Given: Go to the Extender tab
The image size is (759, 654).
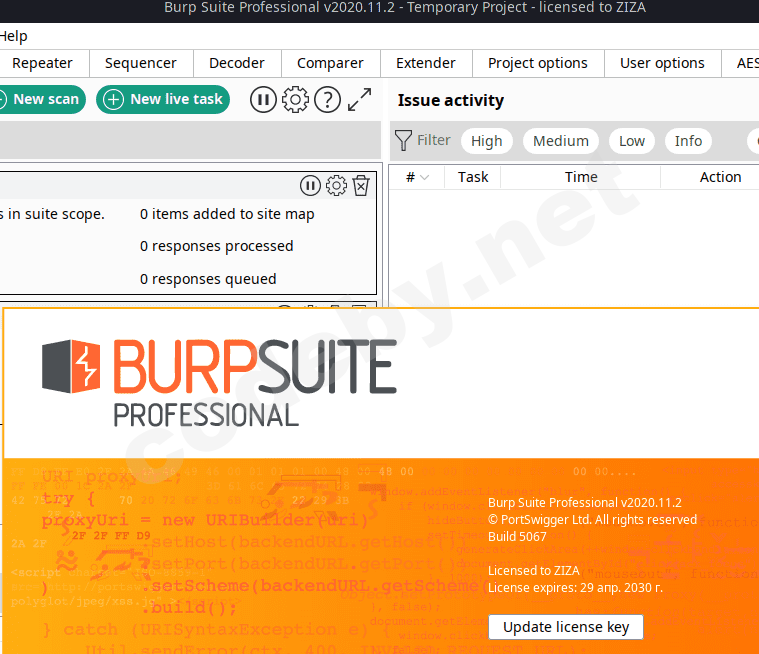Looking at the screenshot, I should coord(425,63).
